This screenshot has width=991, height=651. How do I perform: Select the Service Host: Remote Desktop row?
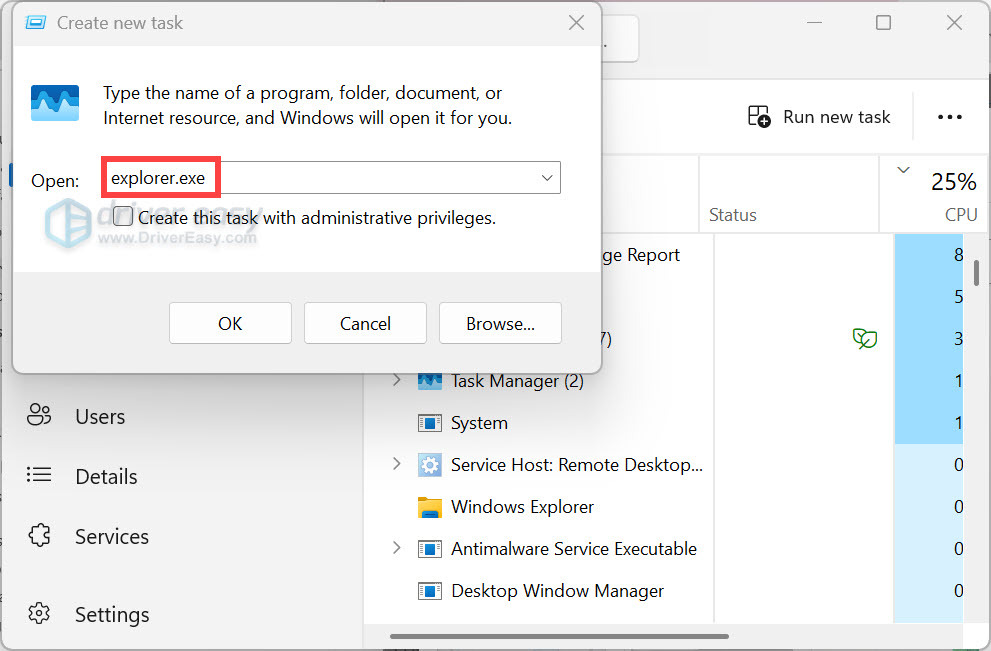point(664,465)
